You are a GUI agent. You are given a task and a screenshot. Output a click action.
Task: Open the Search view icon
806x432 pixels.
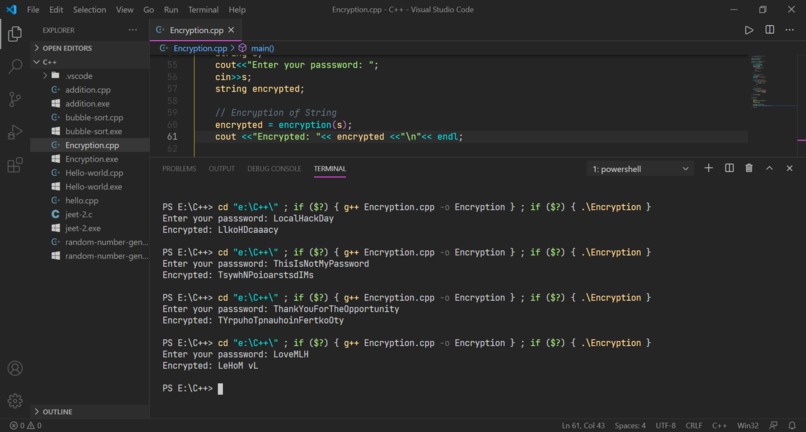(15, 66)
